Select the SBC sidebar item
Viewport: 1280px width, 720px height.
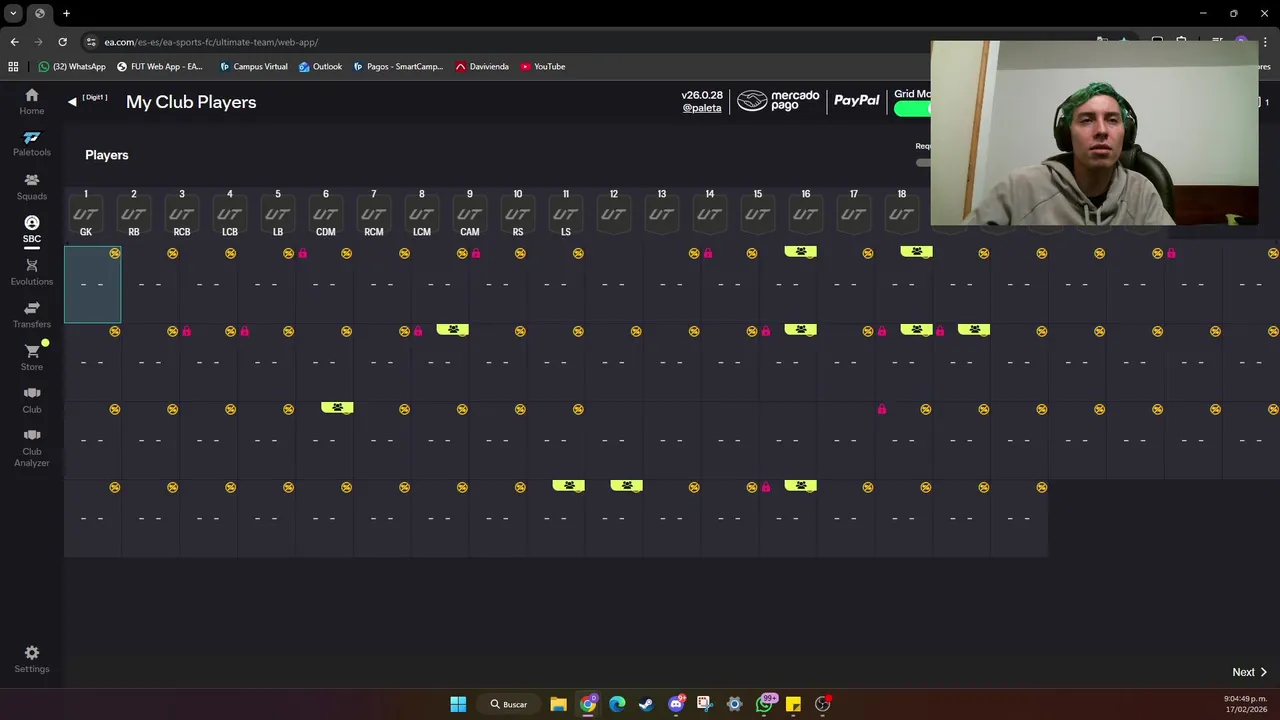pos(32,230)
